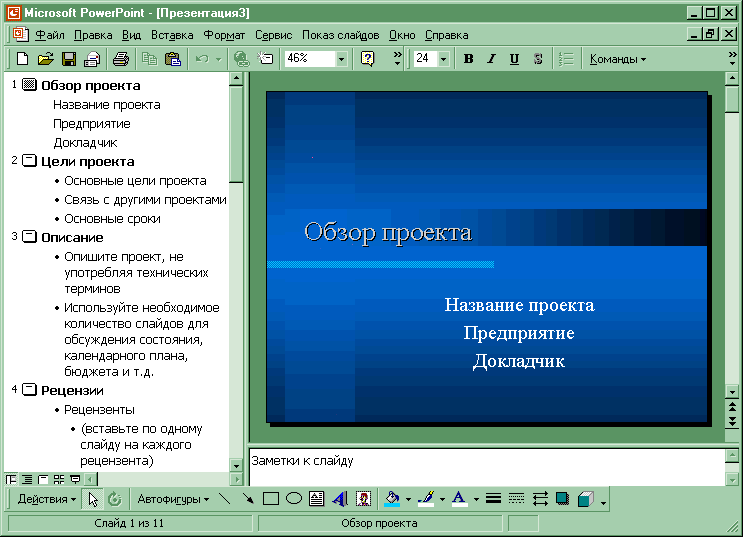Toggle text shadow formatting
The image size is (743, 537).
538,59
